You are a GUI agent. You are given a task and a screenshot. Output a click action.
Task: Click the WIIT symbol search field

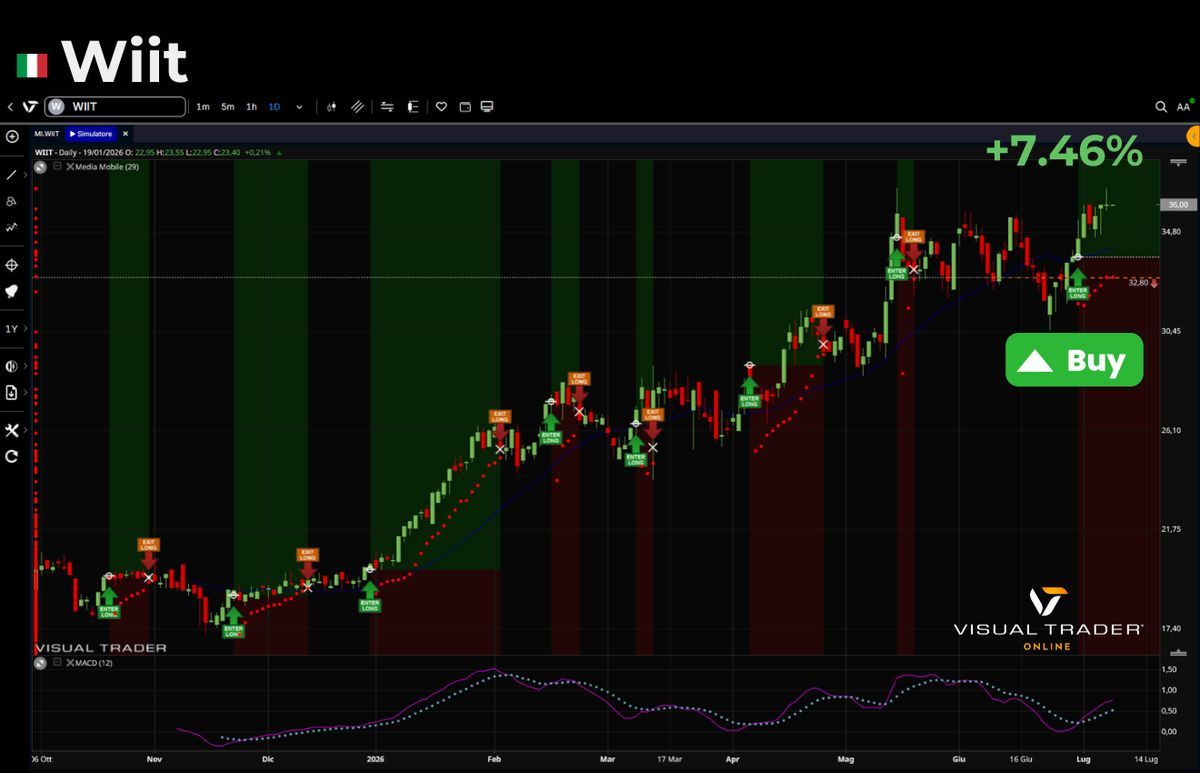[x=116, y=107]
